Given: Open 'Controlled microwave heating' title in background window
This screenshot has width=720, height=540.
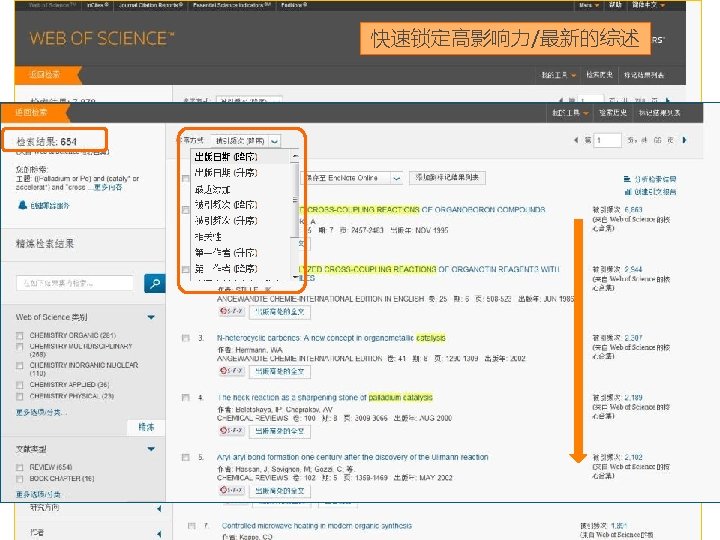Looking at the screenshot, I should [x=317, y=526].
